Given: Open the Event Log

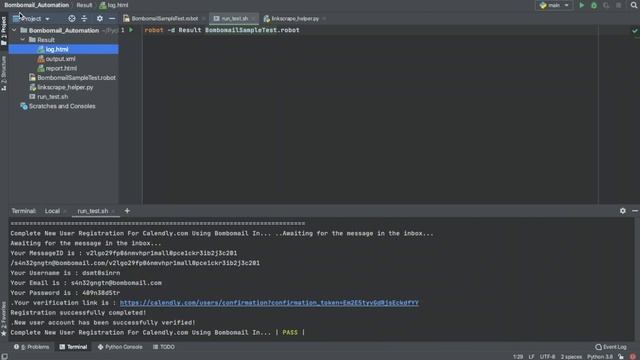Looking at the screenshot, I should pyautogui.click(x=611, y=347).
